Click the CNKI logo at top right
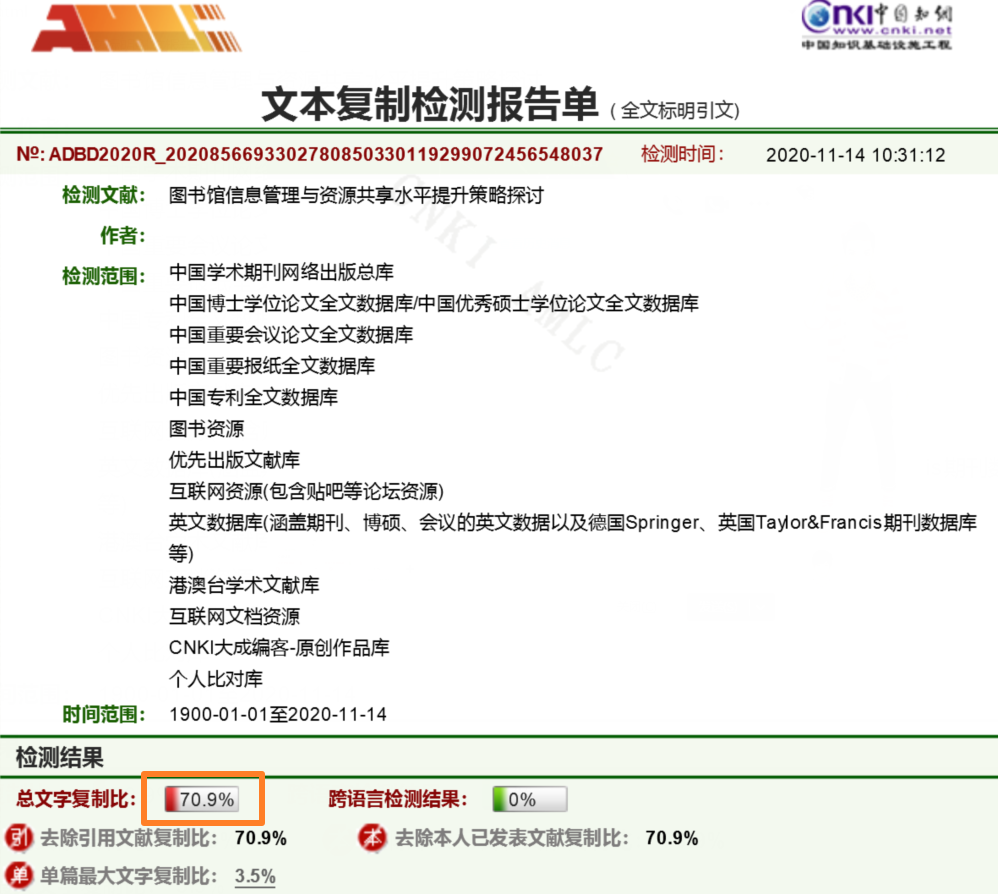The height and width of the screenshot is (894, 998). pos(876,25)
